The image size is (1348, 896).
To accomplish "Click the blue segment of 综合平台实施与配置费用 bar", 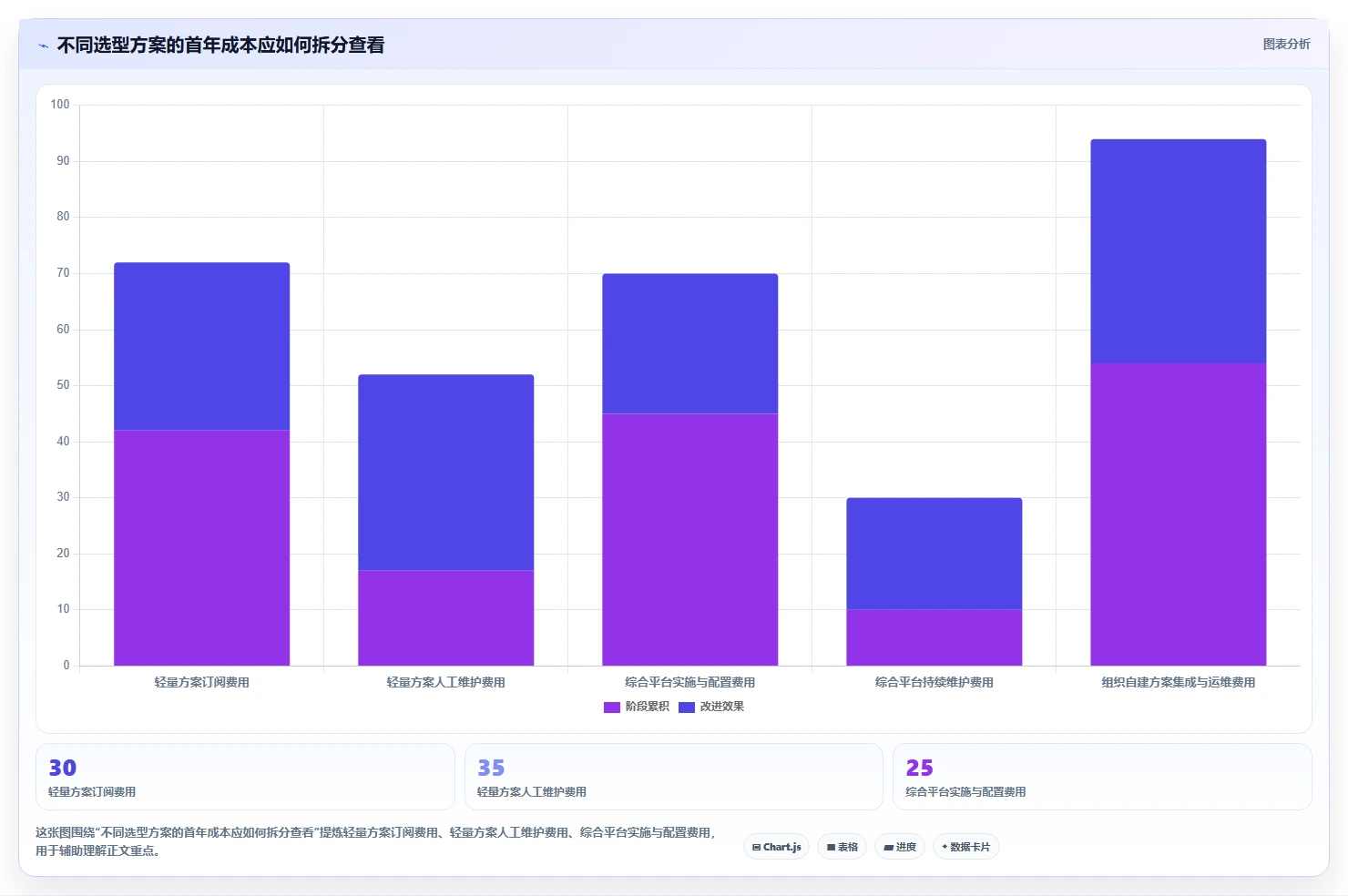I will click(690, 343).
